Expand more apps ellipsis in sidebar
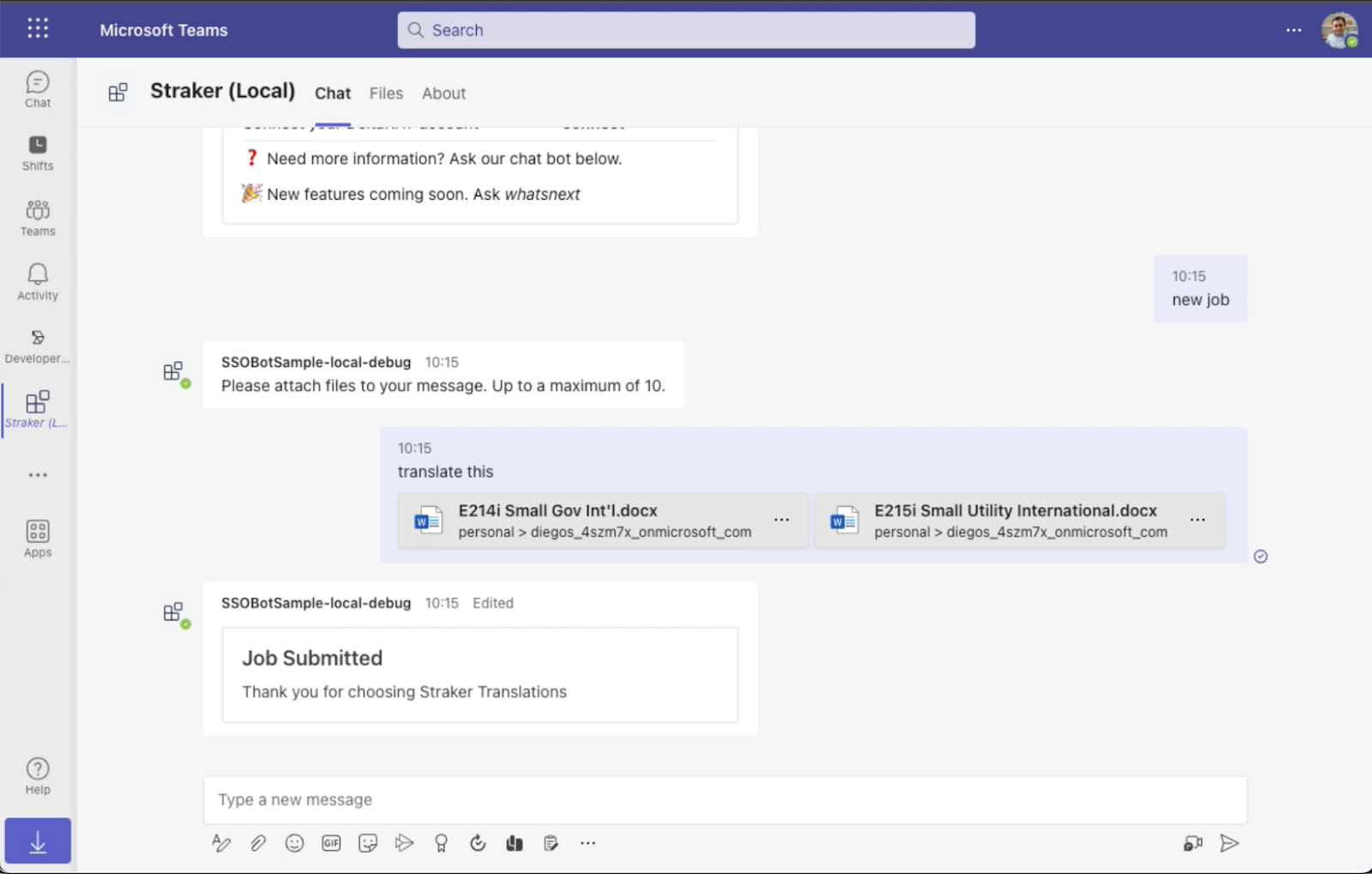This screenshot has height=874, width=1372. coord(38,474)
